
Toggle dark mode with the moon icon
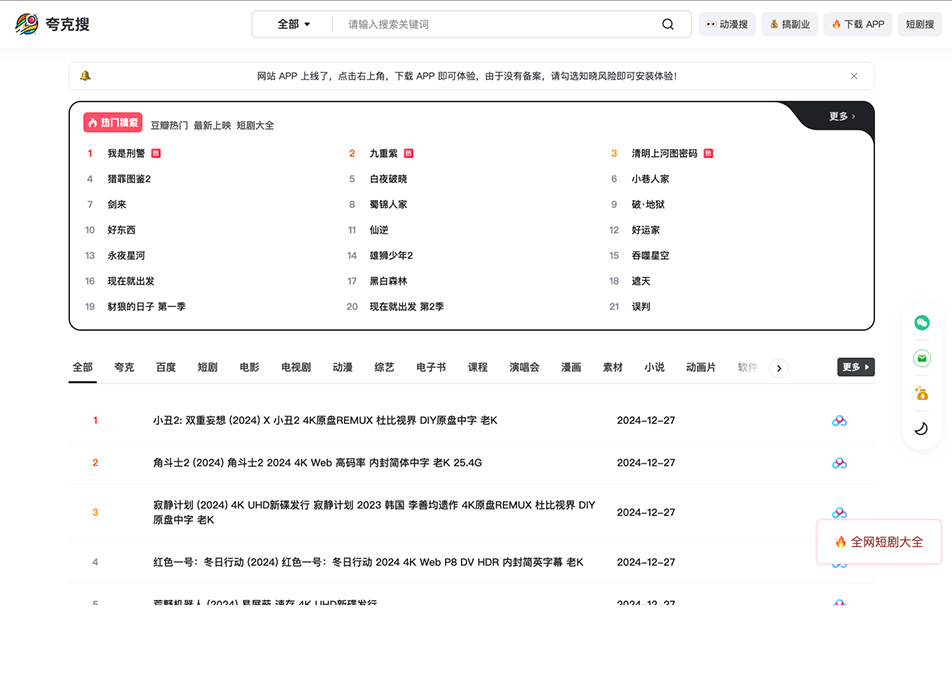tap(921, 428)
